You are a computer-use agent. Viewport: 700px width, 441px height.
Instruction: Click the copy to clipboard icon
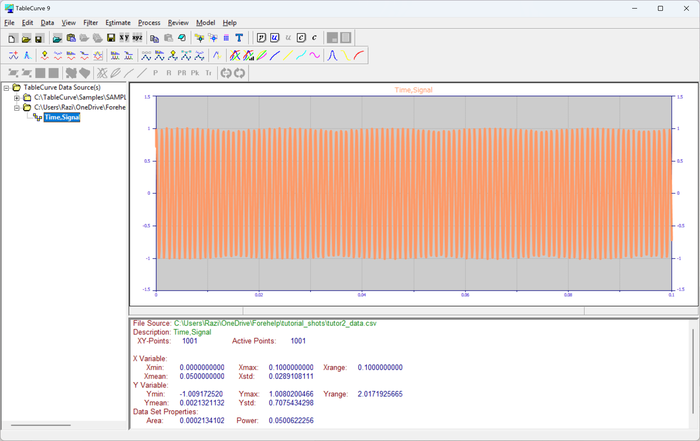154,38
